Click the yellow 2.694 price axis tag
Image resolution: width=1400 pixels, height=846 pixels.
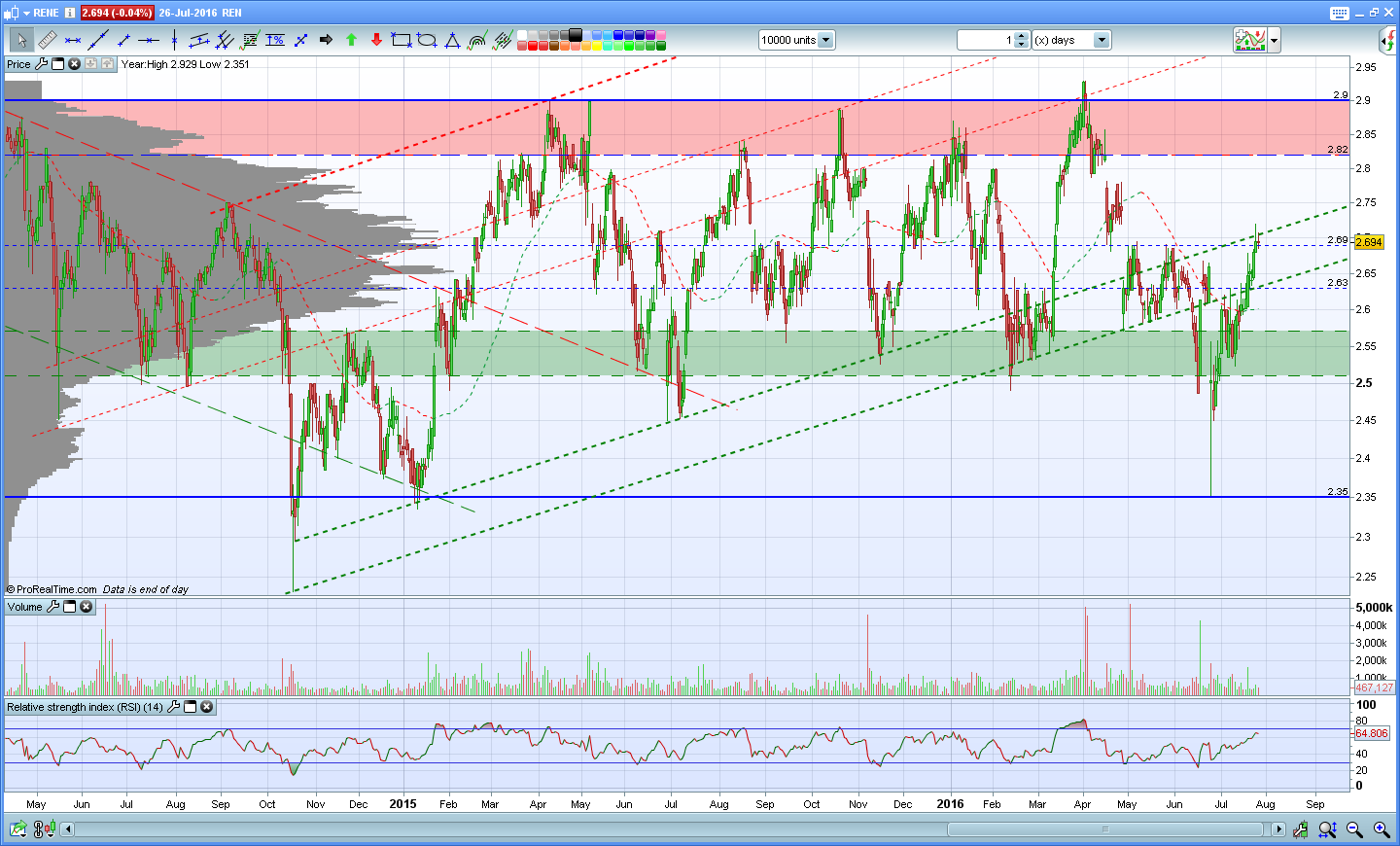[x=1369, y=242]
